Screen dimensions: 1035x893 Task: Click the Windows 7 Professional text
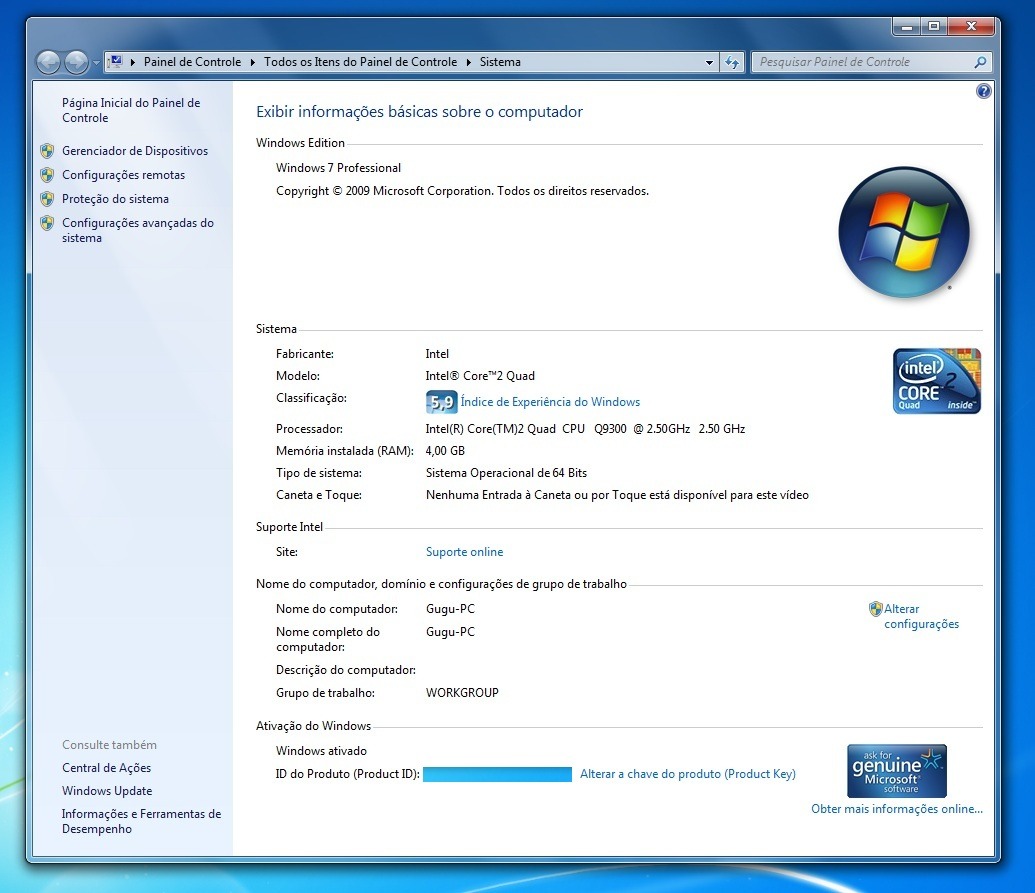pyautogui.click(x=338, y=168)
